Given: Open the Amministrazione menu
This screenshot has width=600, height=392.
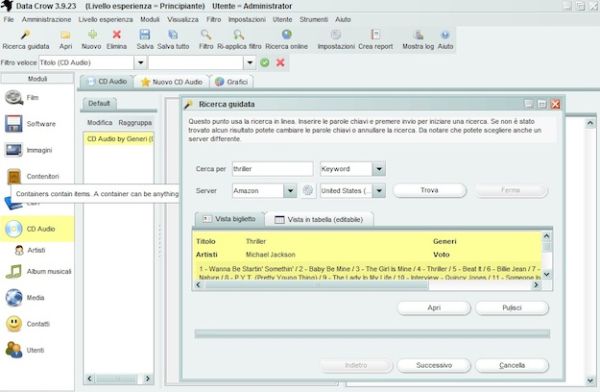Looking at the screenshot, I should point(46,19).
